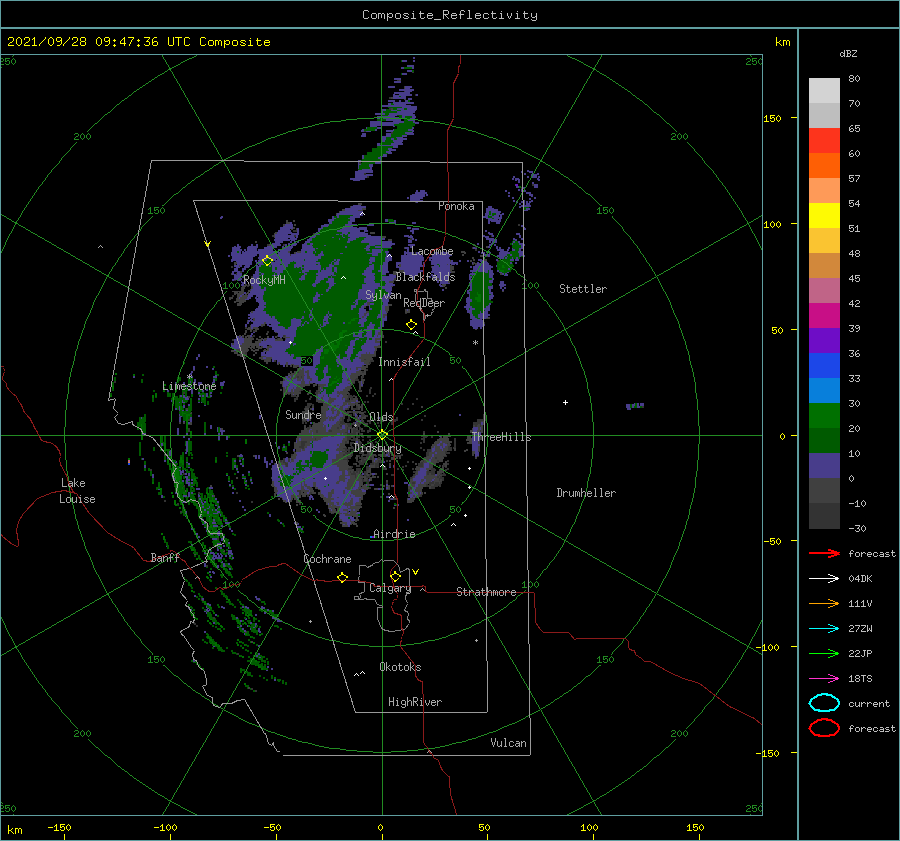Click the white plus marker west of Drumheller
900x841 pixels.
click(x=565, y=402)
